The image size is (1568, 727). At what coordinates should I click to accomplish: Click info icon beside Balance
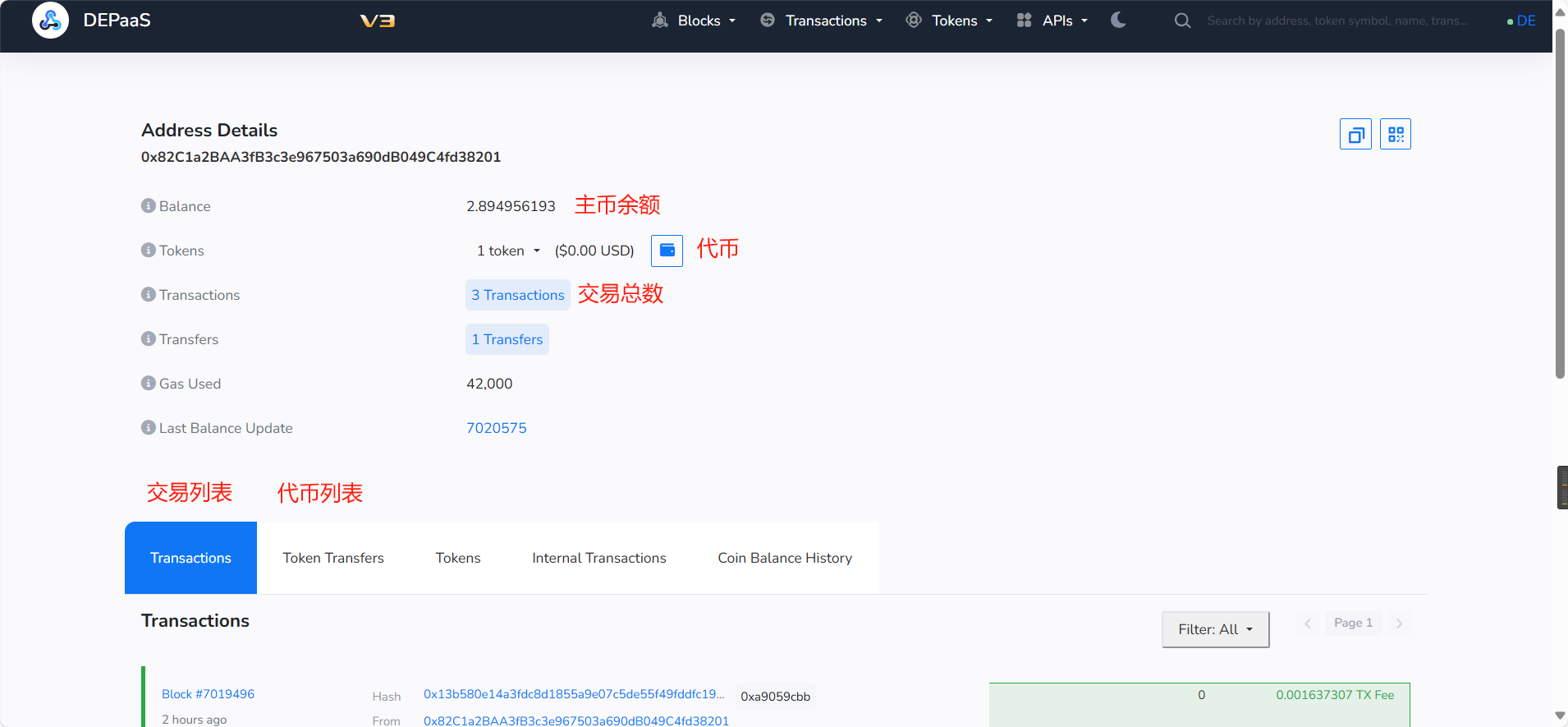149,206
